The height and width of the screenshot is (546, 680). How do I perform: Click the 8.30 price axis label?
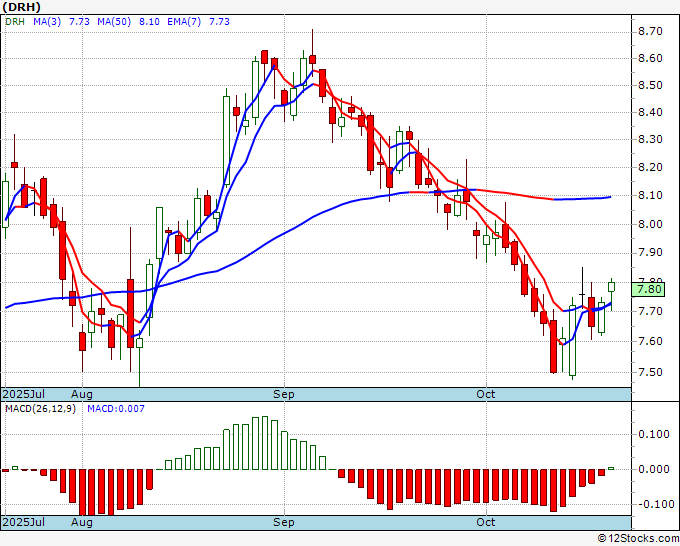(650, 139)
